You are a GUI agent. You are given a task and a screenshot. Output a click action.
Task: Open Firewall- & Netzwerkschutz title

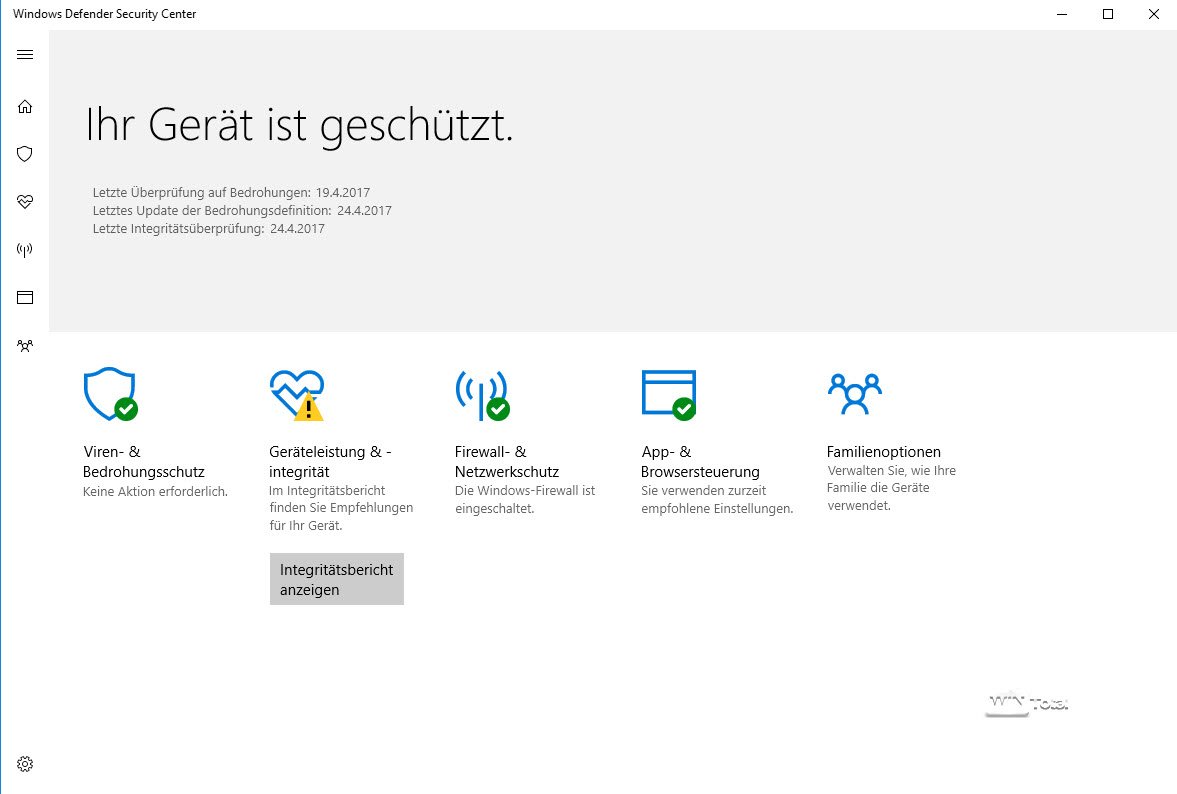coord(507,462)
